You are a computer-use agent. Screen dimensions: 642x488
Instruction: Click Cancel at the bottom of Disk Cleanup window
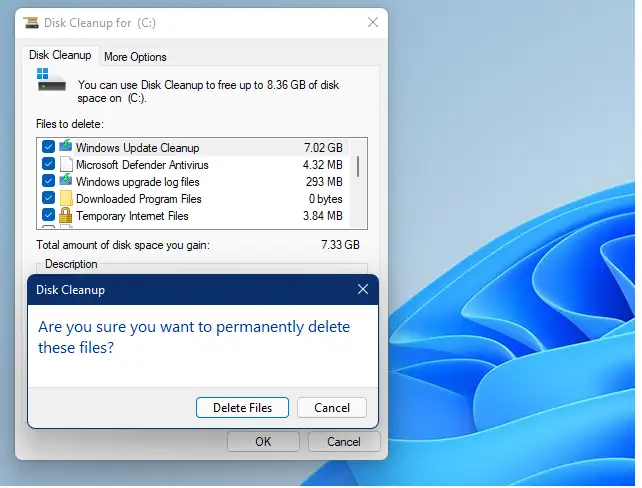pos(344,442)
